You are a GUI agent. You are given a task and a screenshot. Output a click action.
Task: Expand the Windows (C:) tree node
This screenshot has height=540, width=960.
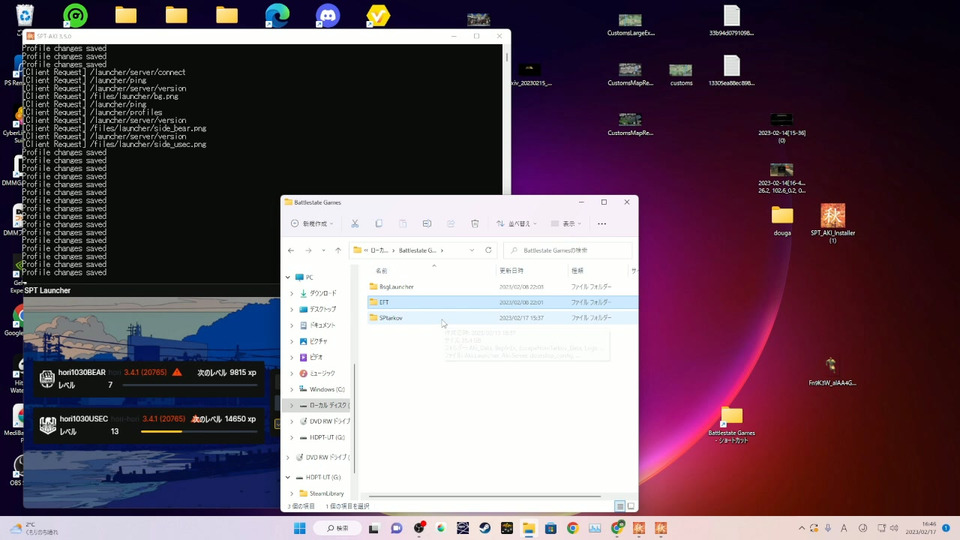point(292,389)
